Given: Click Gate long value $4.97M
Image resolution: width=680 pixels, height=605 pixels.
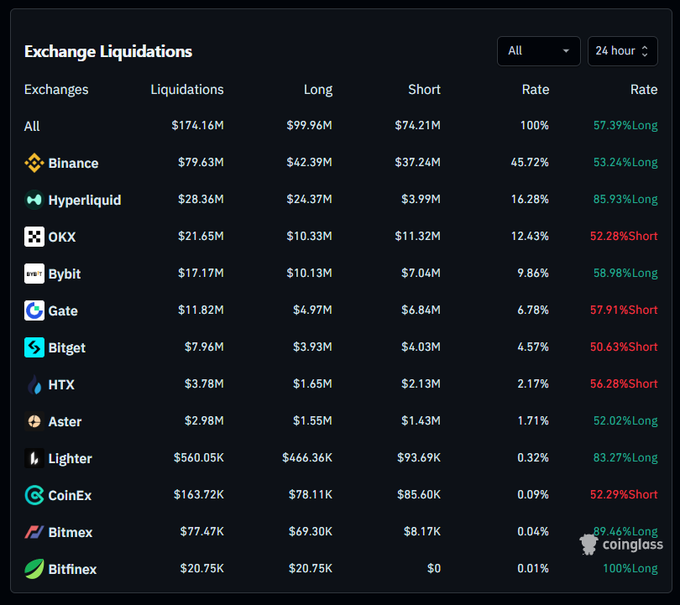Looking at the screenshot, I should click(x=312, y=310).
